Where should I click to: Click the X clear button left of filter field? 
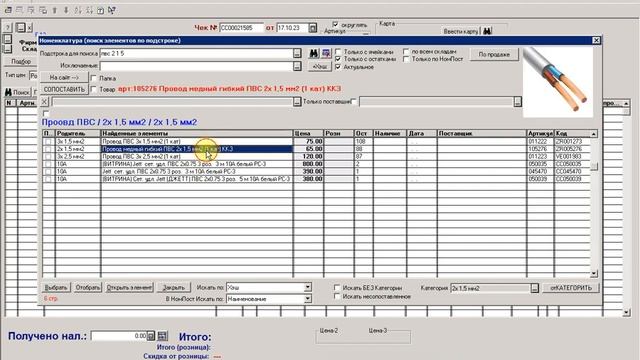point(44,102)
